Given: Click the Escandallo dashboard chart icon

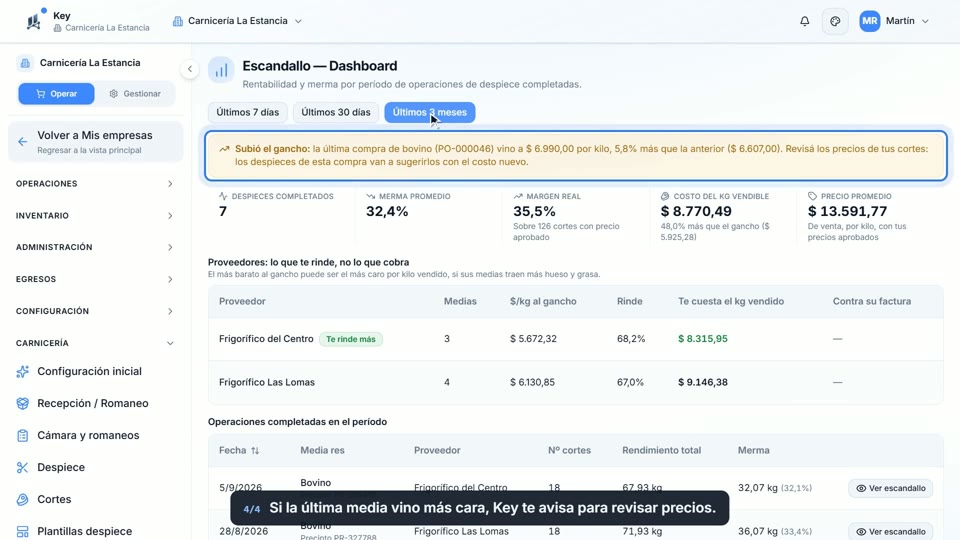Looking at the screenshot, I should click(221, 70).
